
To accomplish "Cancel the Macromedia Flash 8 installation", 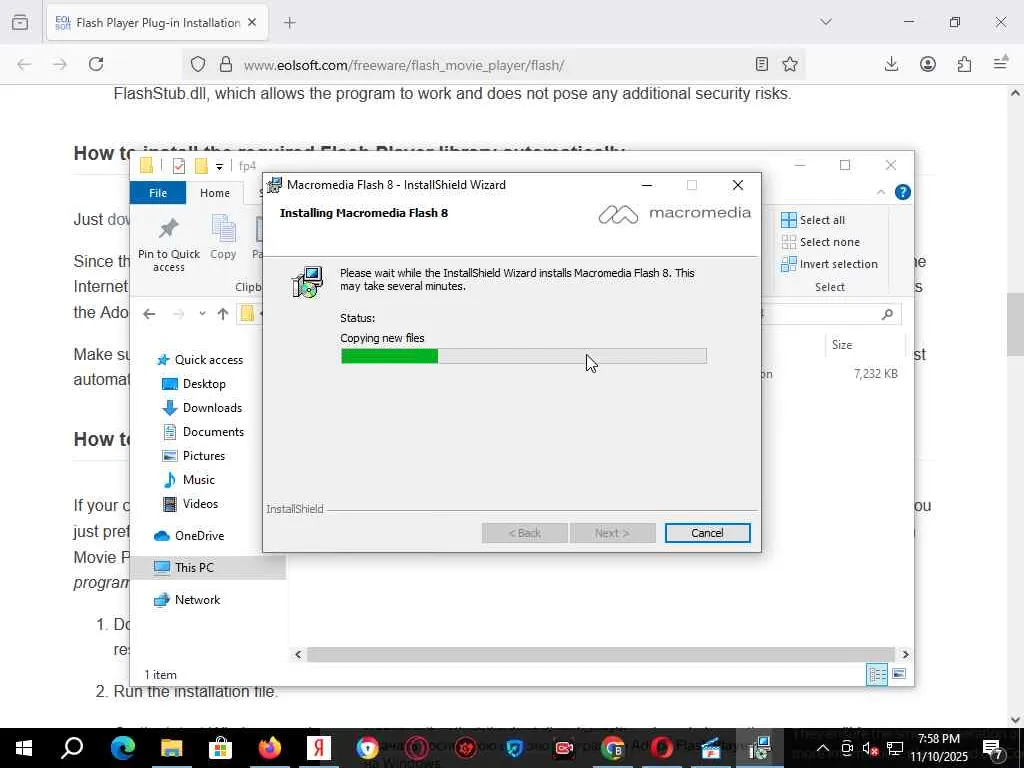I will click(707, 533).
